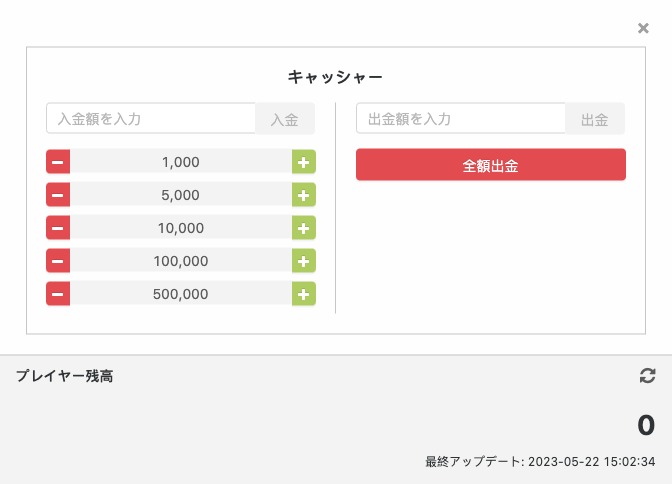Screen dimensions: 672x484
Task: Subtract 10,000 using the minus icon
Action: (58, 228)
